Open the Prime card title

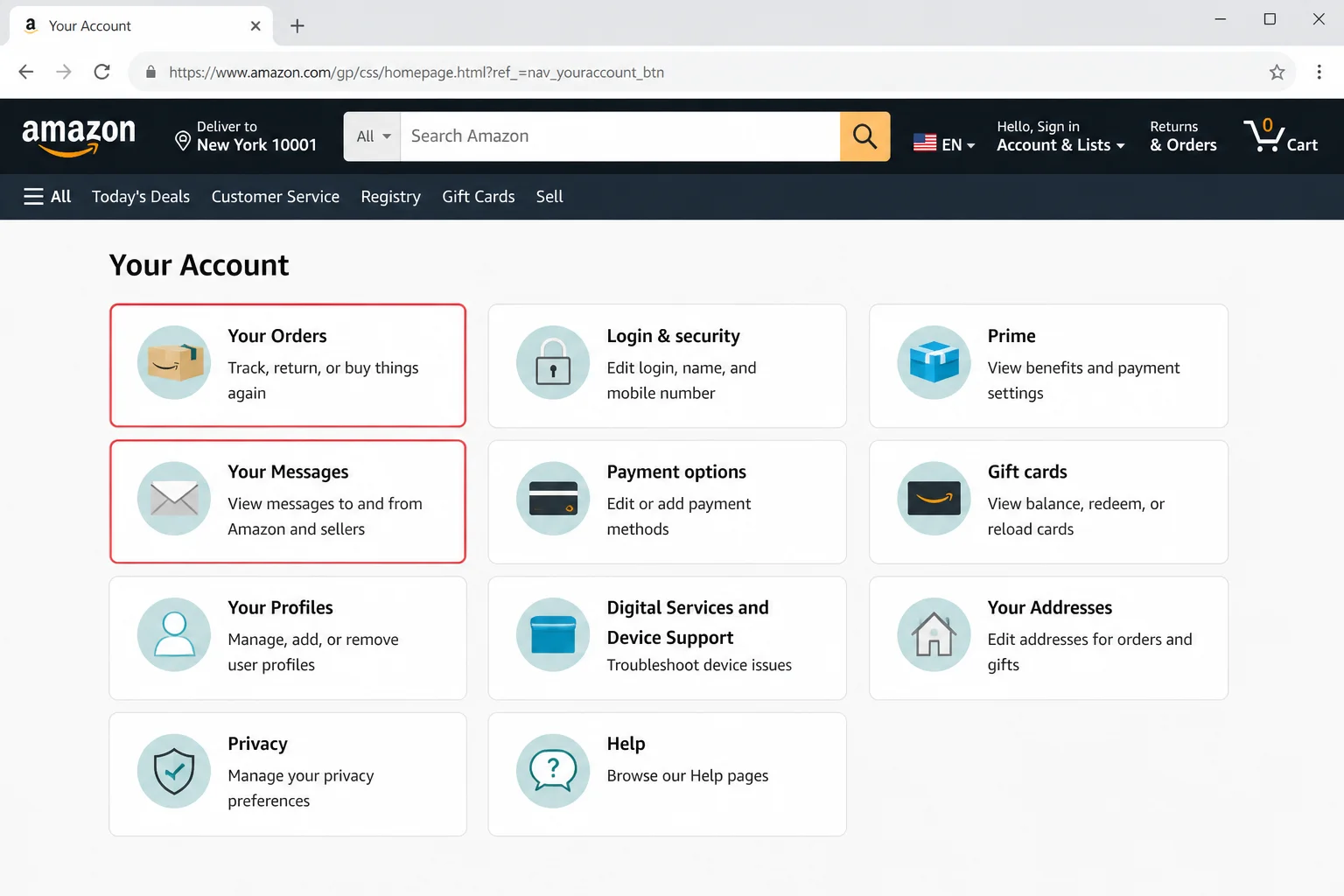[x=1011, y=336]
